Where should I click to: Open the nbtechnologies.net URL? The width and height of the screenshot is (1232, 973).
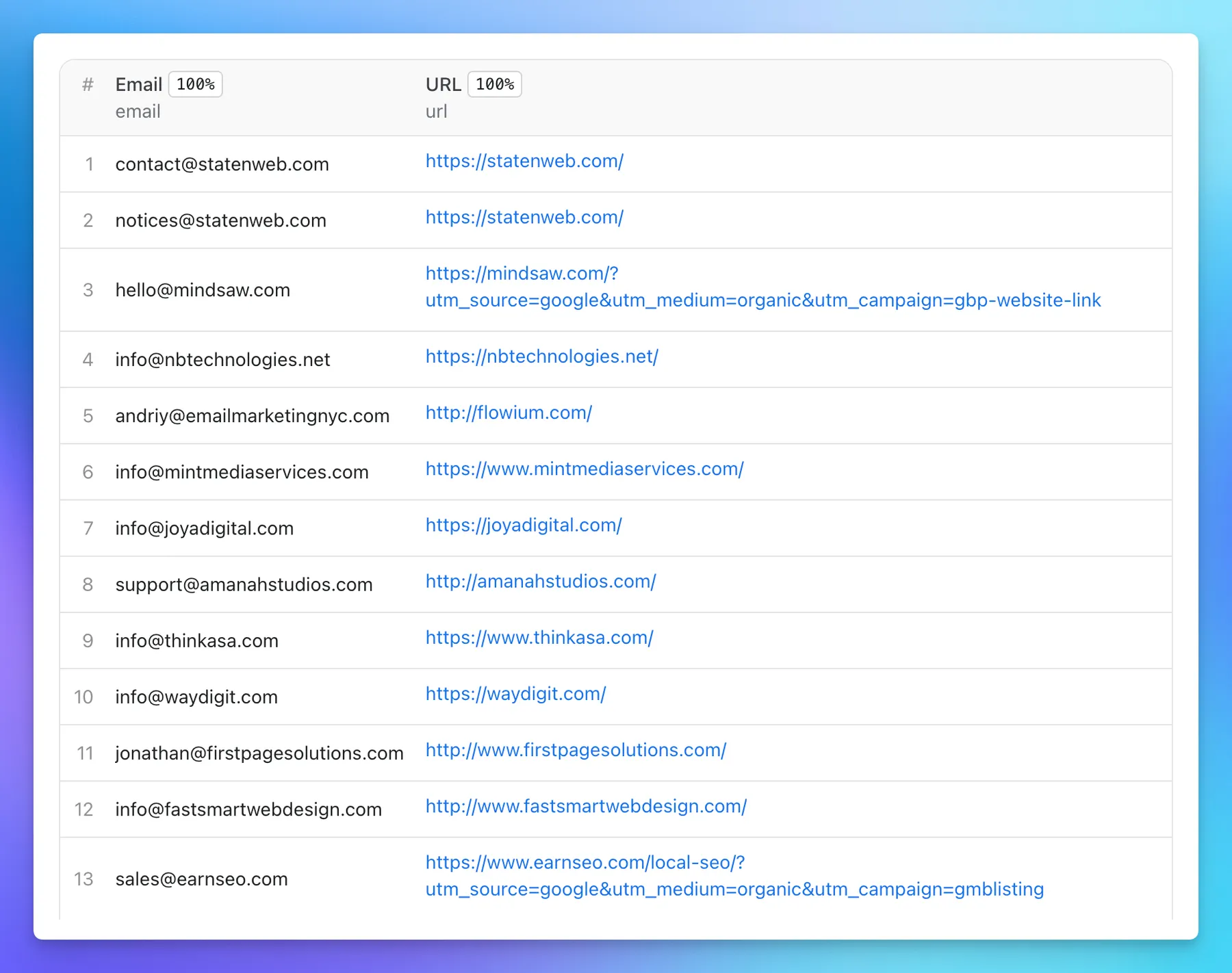tap(541, 356)
